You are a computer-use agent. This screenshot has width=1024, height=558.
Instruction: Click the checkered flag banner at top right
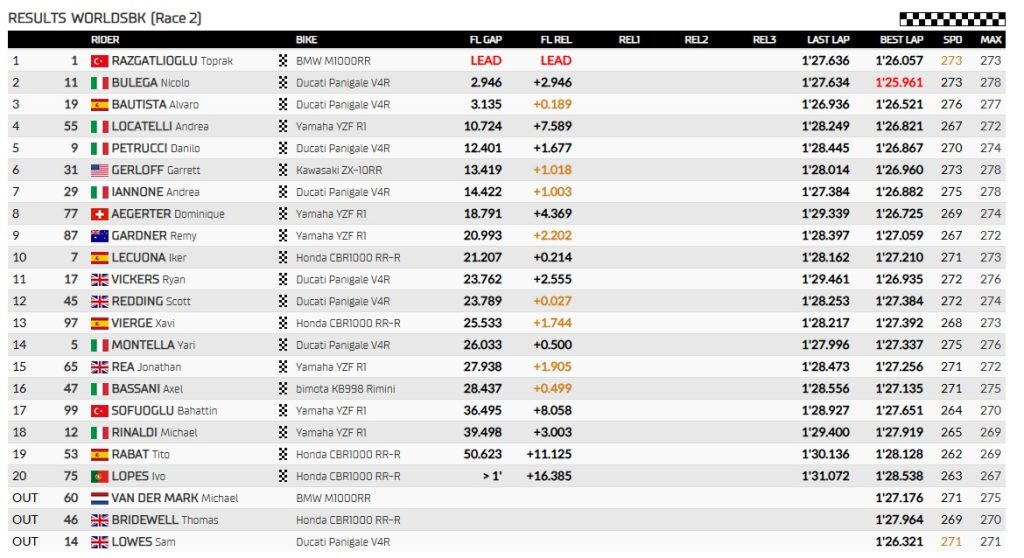tap(952, 18)
